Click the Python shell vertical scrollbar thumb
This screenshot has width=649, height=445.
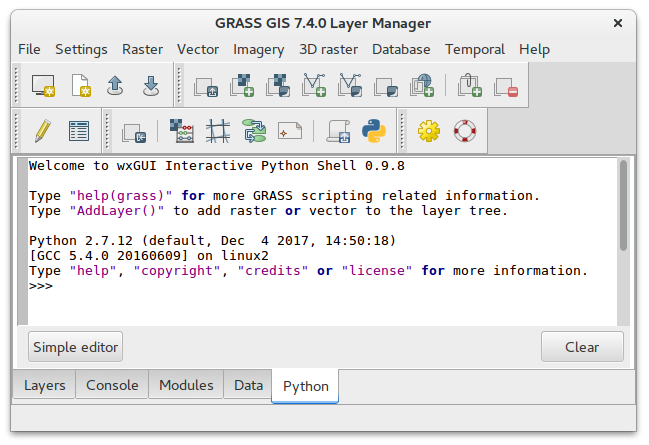click(623, 206)
